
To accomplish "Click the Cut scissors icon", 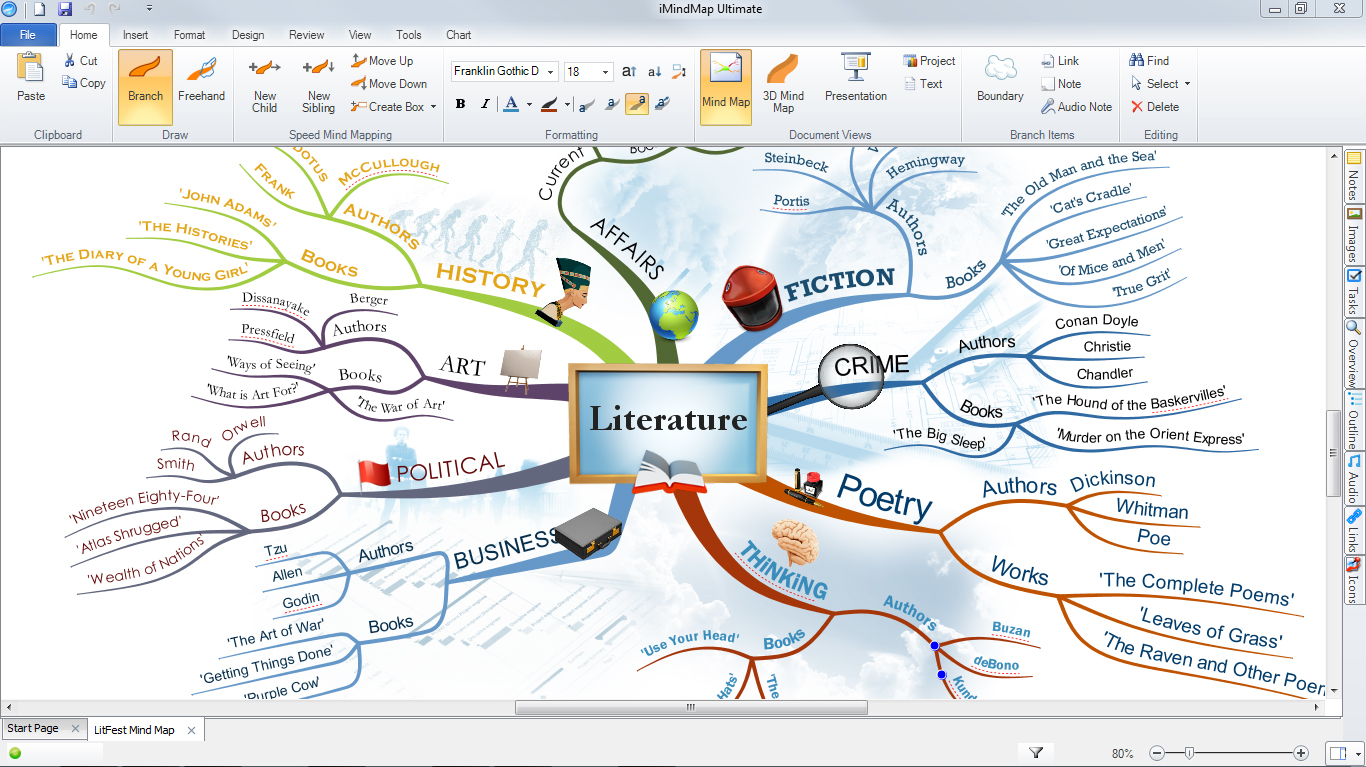I will pyautogui.click(x=70, y=61).
